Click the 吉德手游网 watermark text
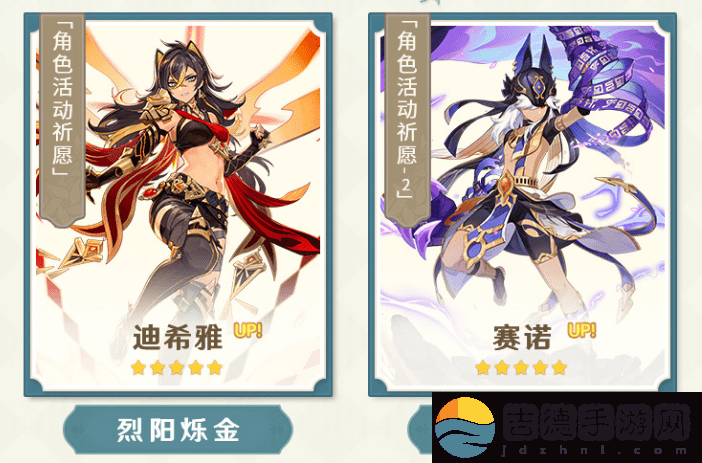The height and width of the screenshot is (463, 702). (595, 422)
